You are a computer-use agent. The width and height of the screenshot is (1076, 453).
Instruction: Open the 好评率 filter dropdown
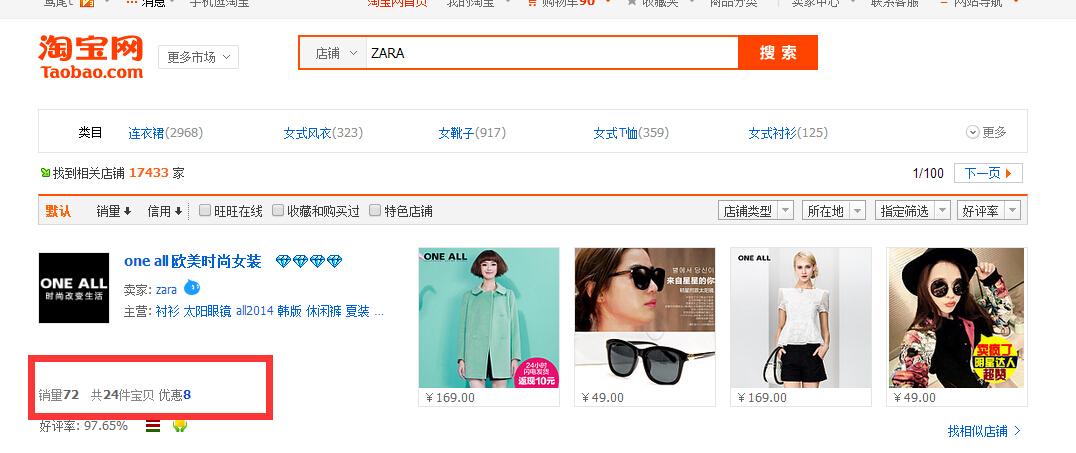pyautogui.click(x=988, y=211)
